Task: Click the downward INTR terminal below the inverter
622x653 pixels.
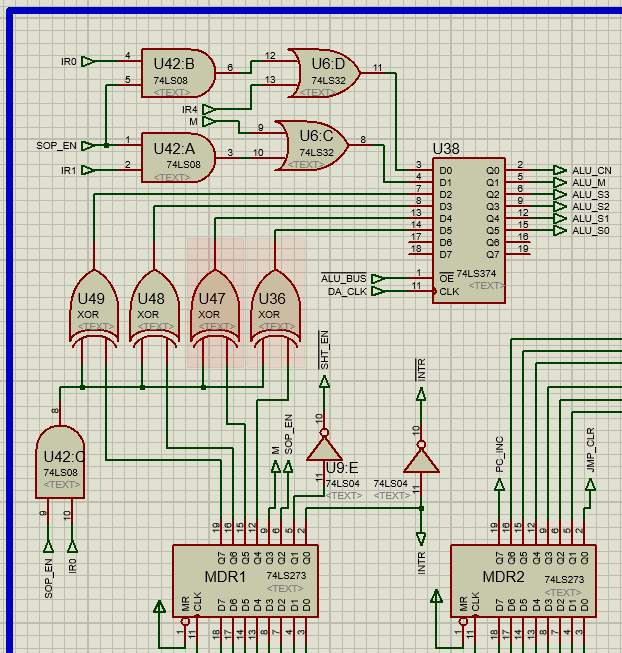Action: pyautogui.click(x=421, y=538)
